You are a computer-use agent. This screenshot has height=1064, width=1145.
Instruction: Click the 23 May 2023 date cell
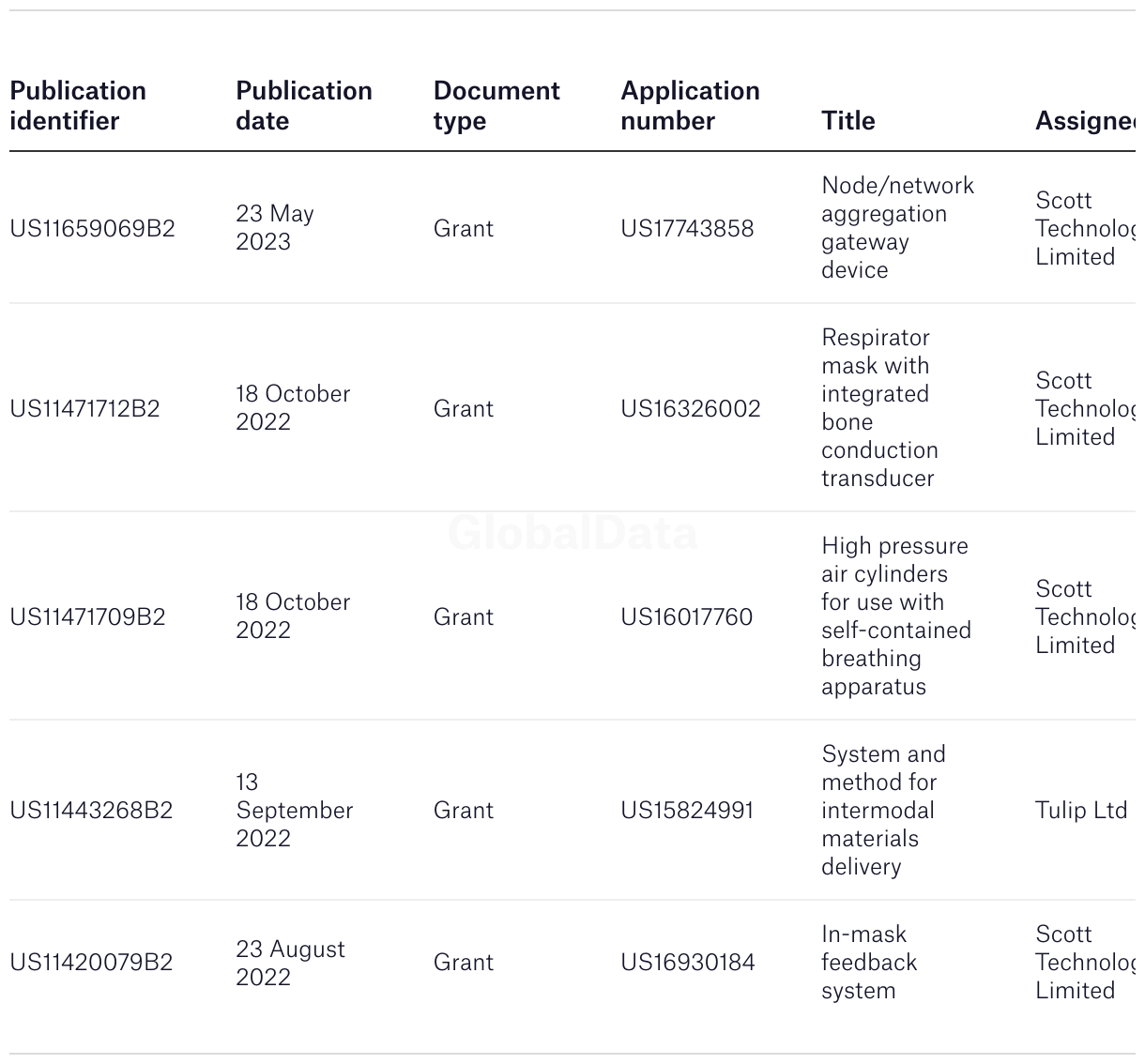pyautogui.click(x=274, y=227)
